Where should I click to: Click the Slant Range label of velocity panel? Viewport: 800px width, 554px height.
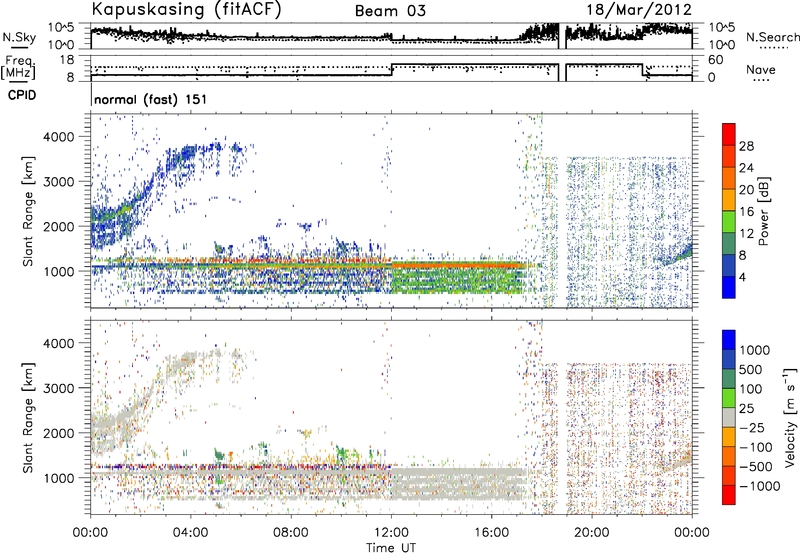tap(28, 417)
